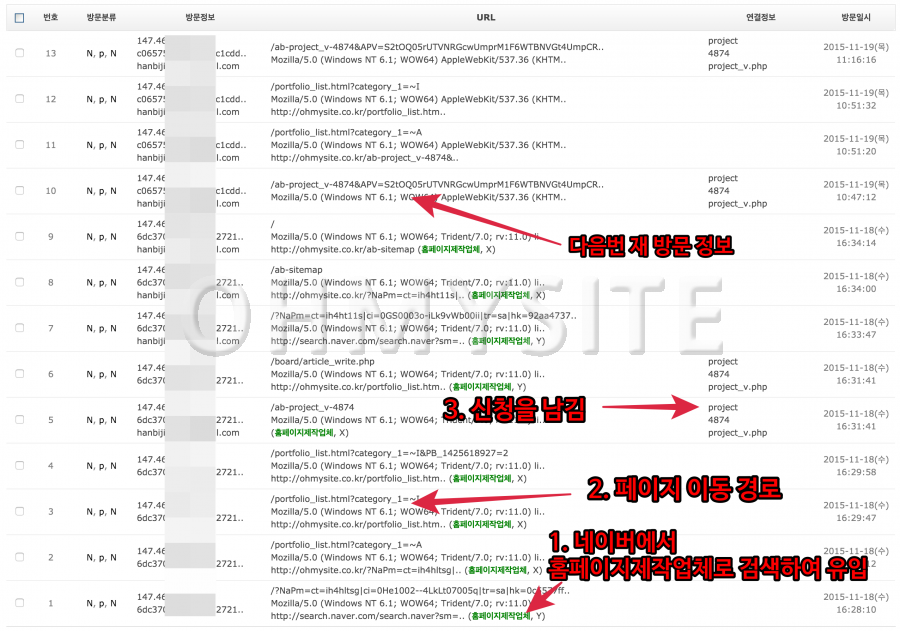The image size is (900, 631).
Task: Click the 방문분류 column header
Action: point(101,18)
